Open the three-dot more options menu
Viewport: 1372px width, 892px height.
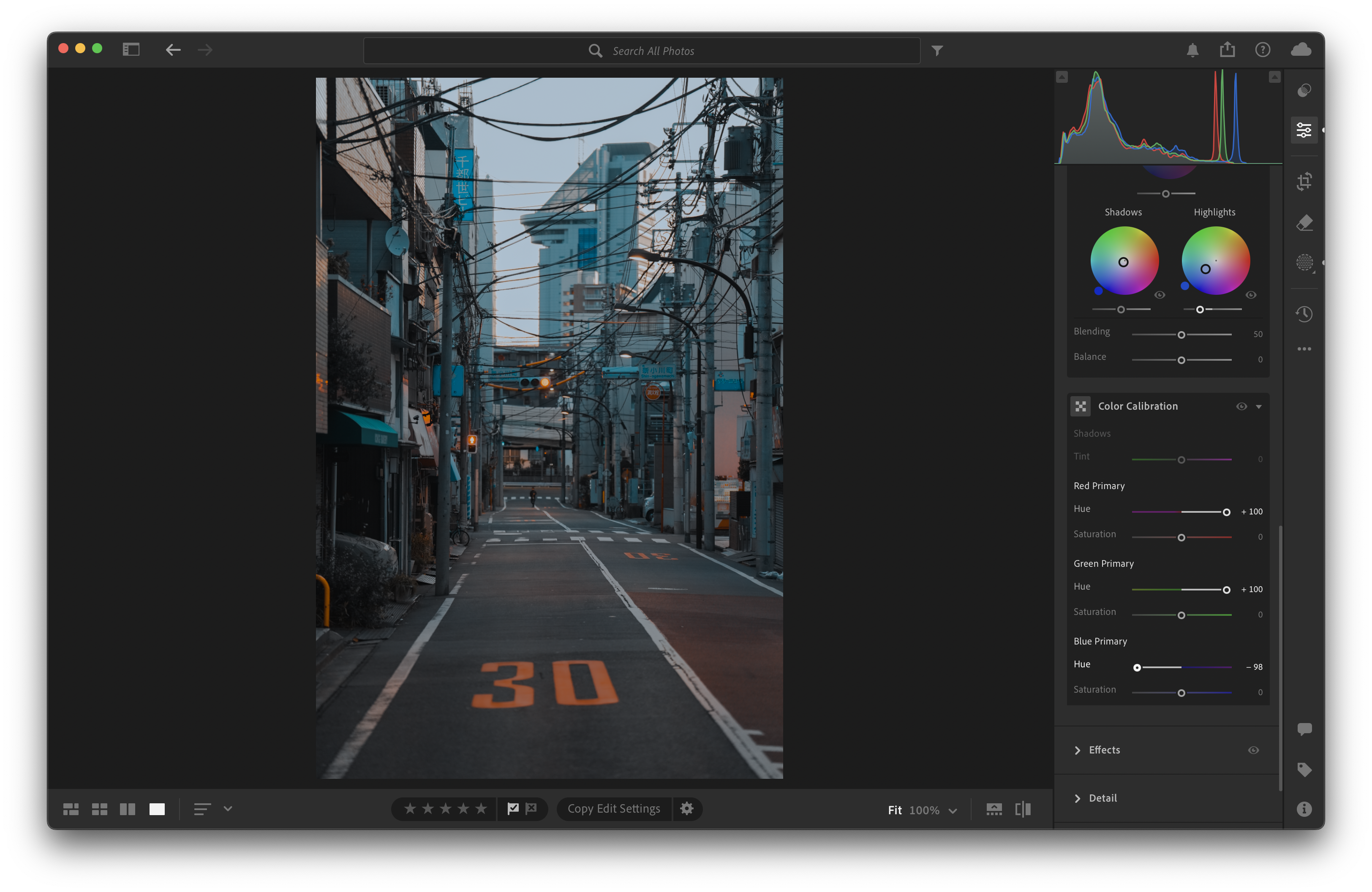pyautogui.click(x=1304, y=348)
